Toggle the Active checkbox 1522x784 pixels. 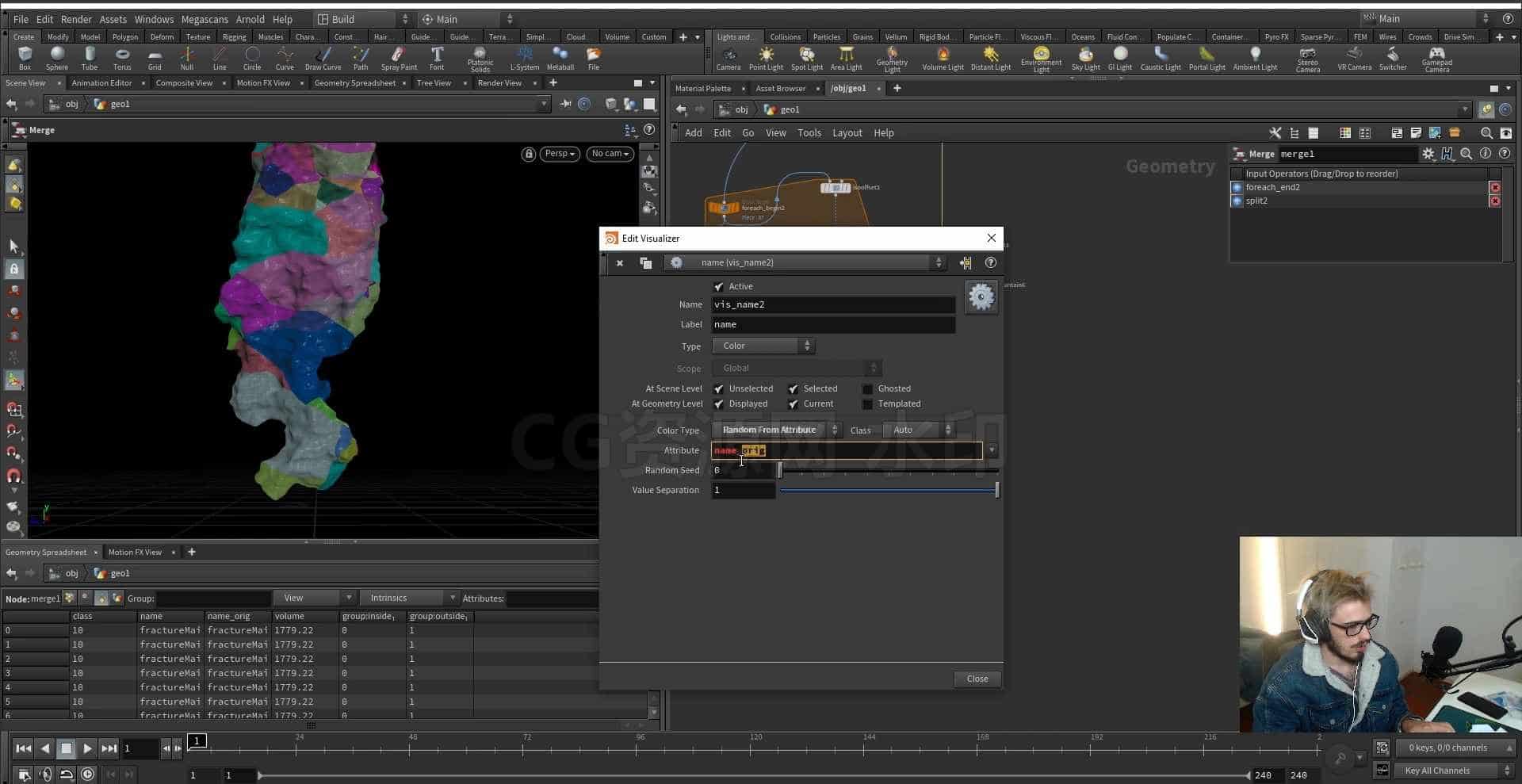[719, 287]
